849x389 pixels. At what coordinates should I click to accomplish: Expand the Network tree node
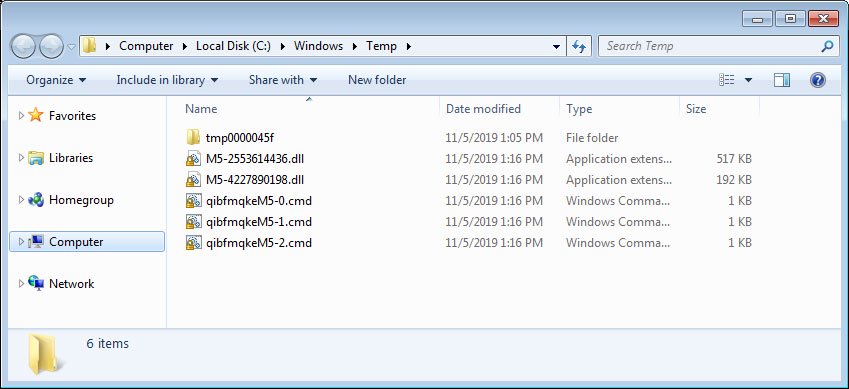tap(21, 283)
